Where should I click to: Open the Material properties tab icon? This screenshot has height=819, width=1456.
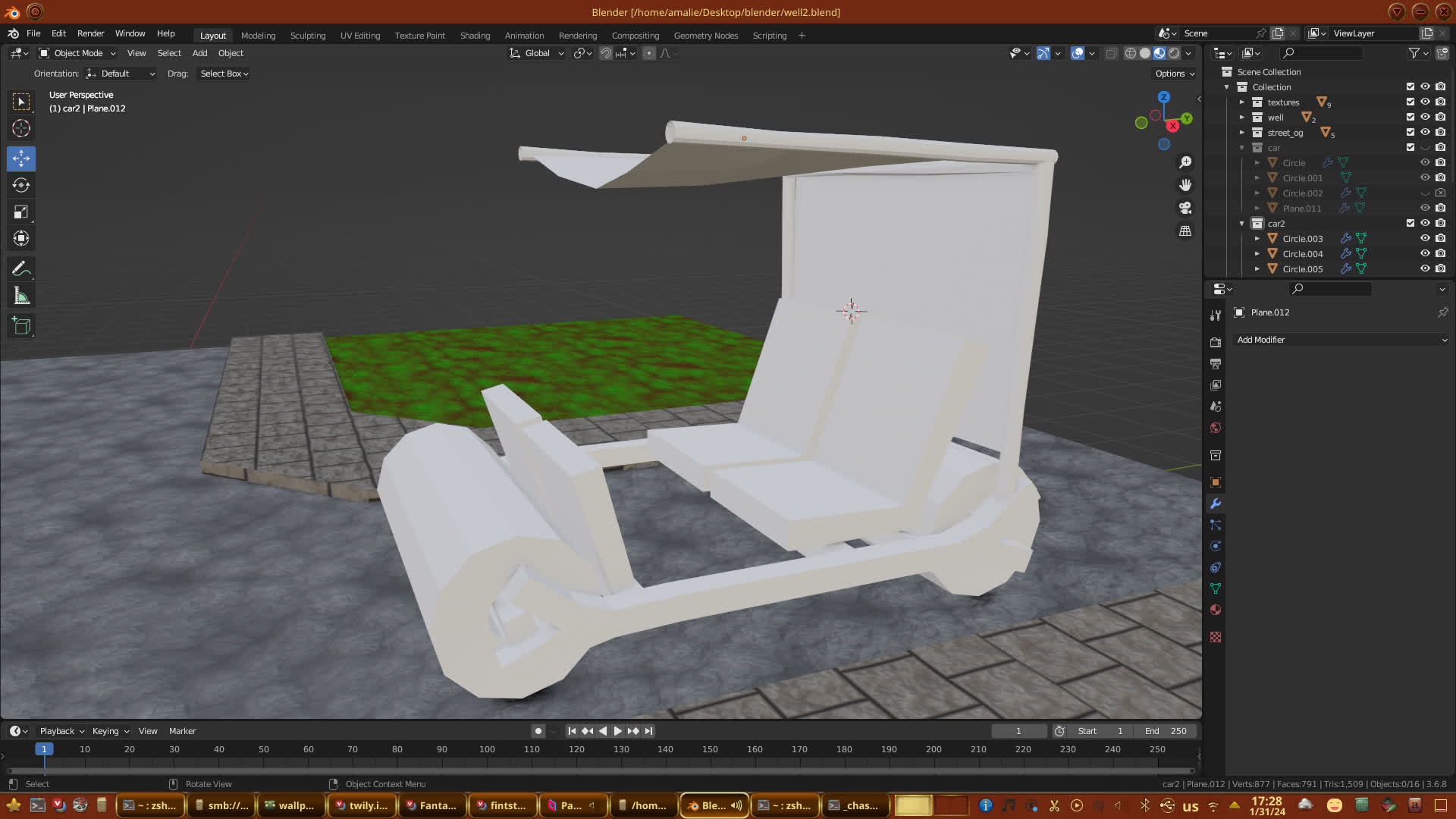coord(1216,610)
